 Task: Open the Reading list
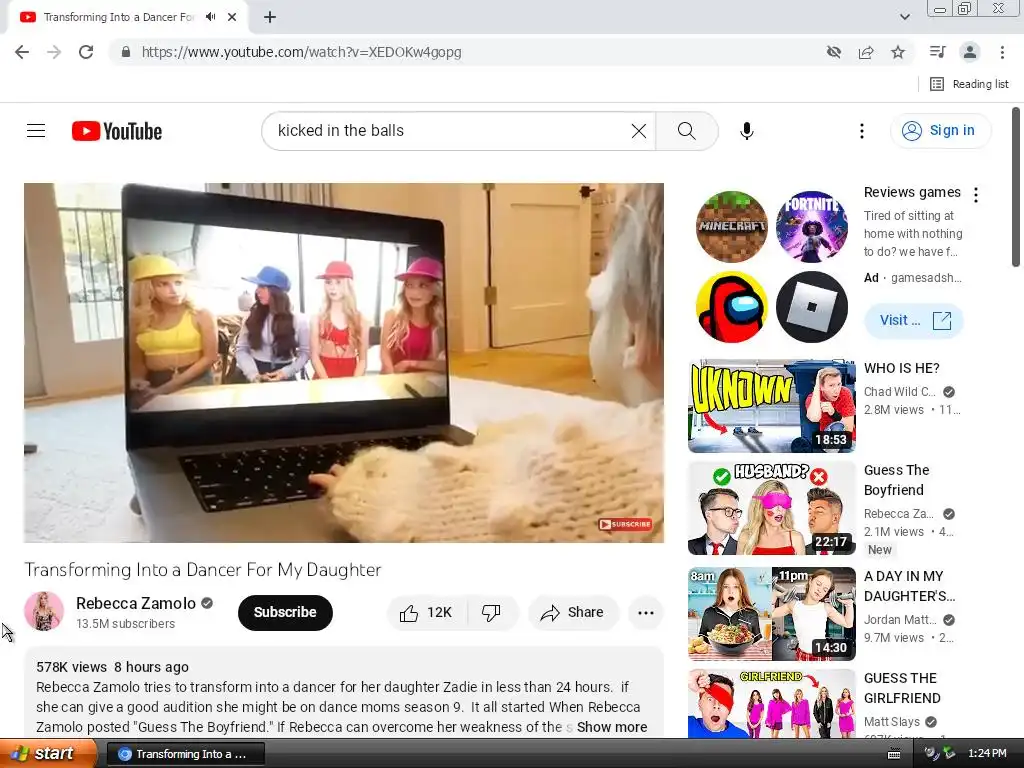[969, 84]
